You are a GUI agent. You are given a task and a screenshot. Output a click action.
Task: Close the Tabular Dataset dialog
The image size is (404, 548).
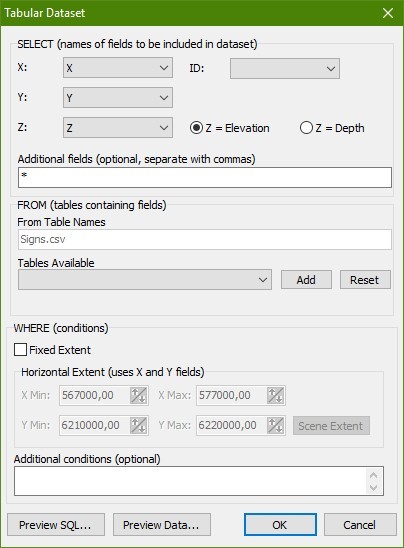[x=388, y=13]
